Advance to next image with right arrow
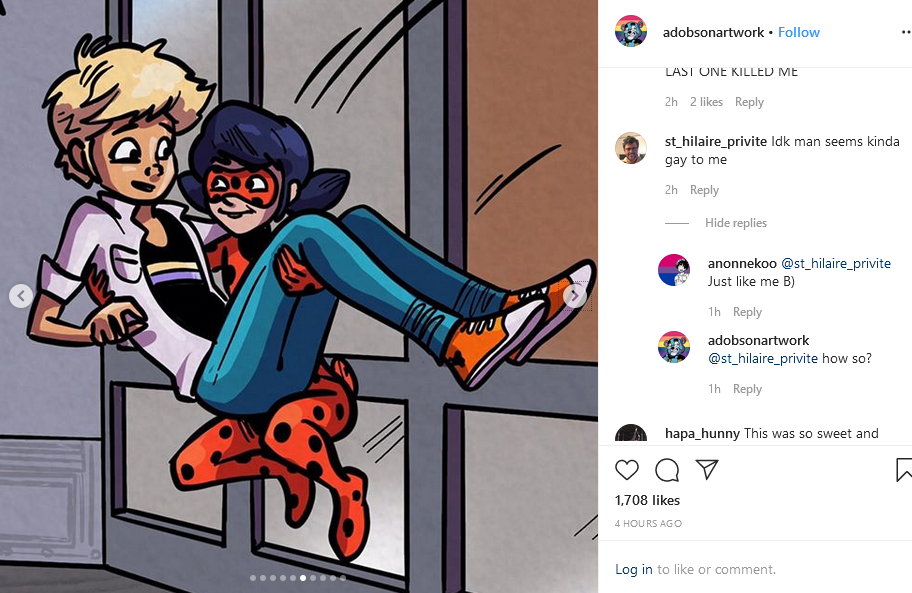Viewport: 912px width, 593px height. pos(574,296)
